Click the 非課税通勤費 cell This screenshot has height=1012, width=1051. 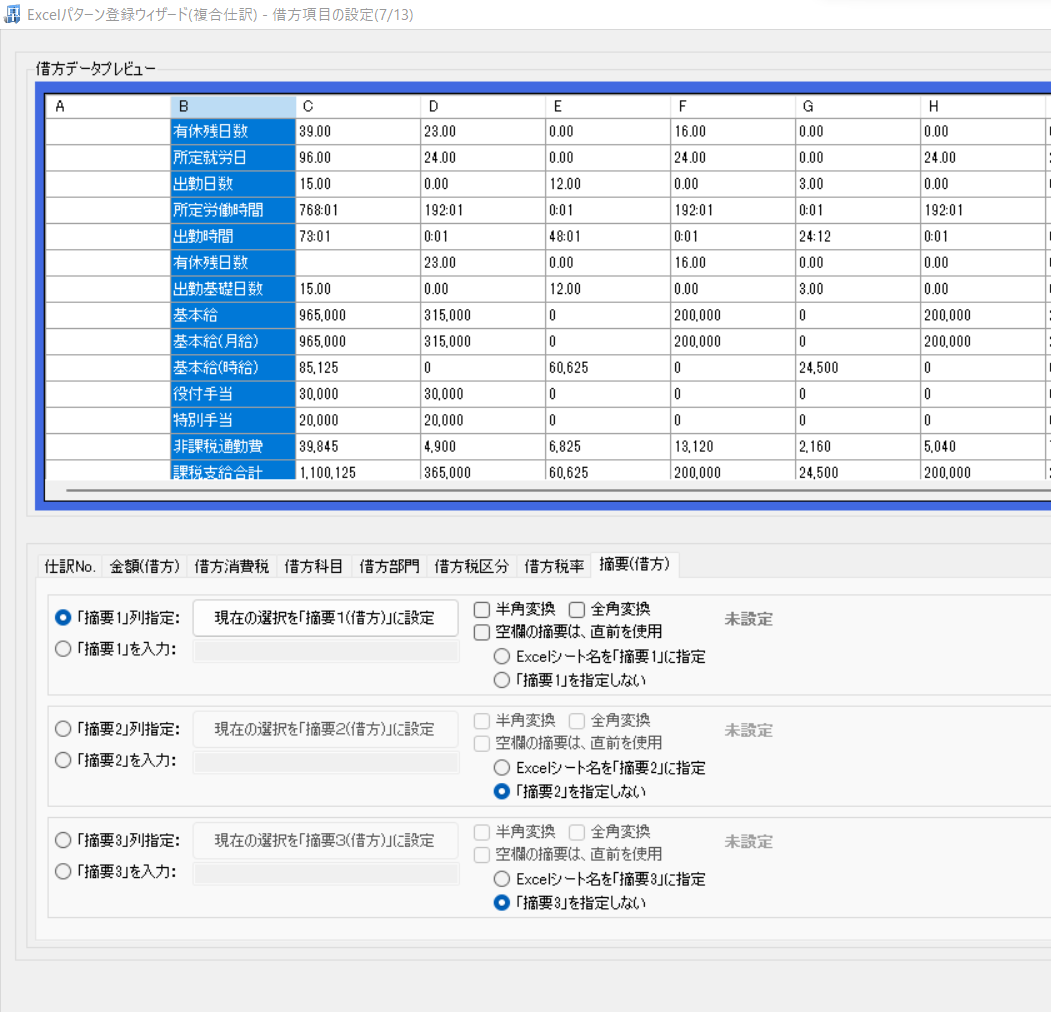pyautogui.click(x=233, y=446)
